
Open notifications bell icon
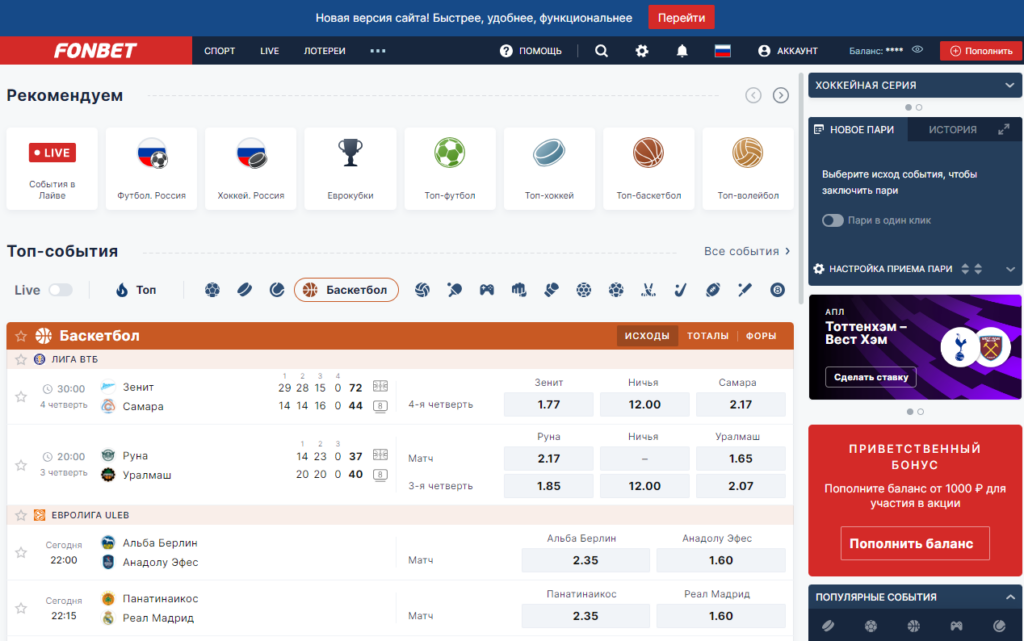(x=682, y=51)
